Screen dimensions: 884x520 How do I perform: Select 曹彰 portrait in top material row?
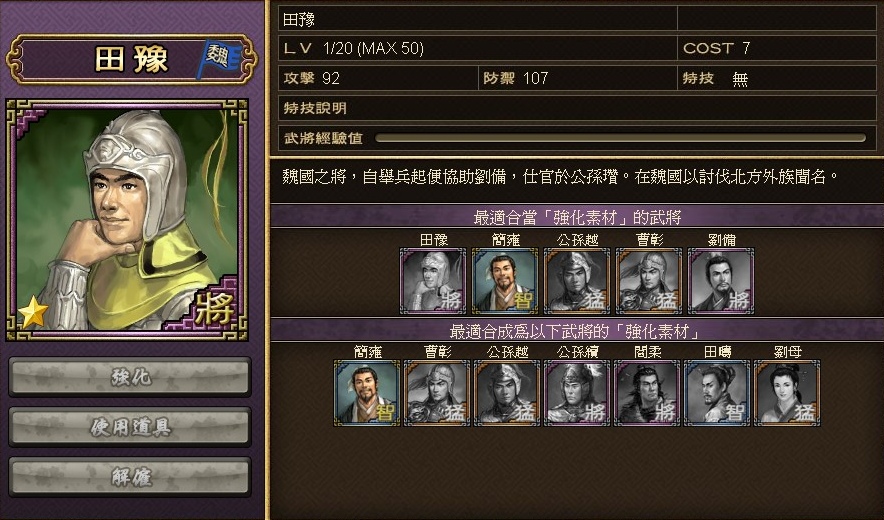click(649, 281)
